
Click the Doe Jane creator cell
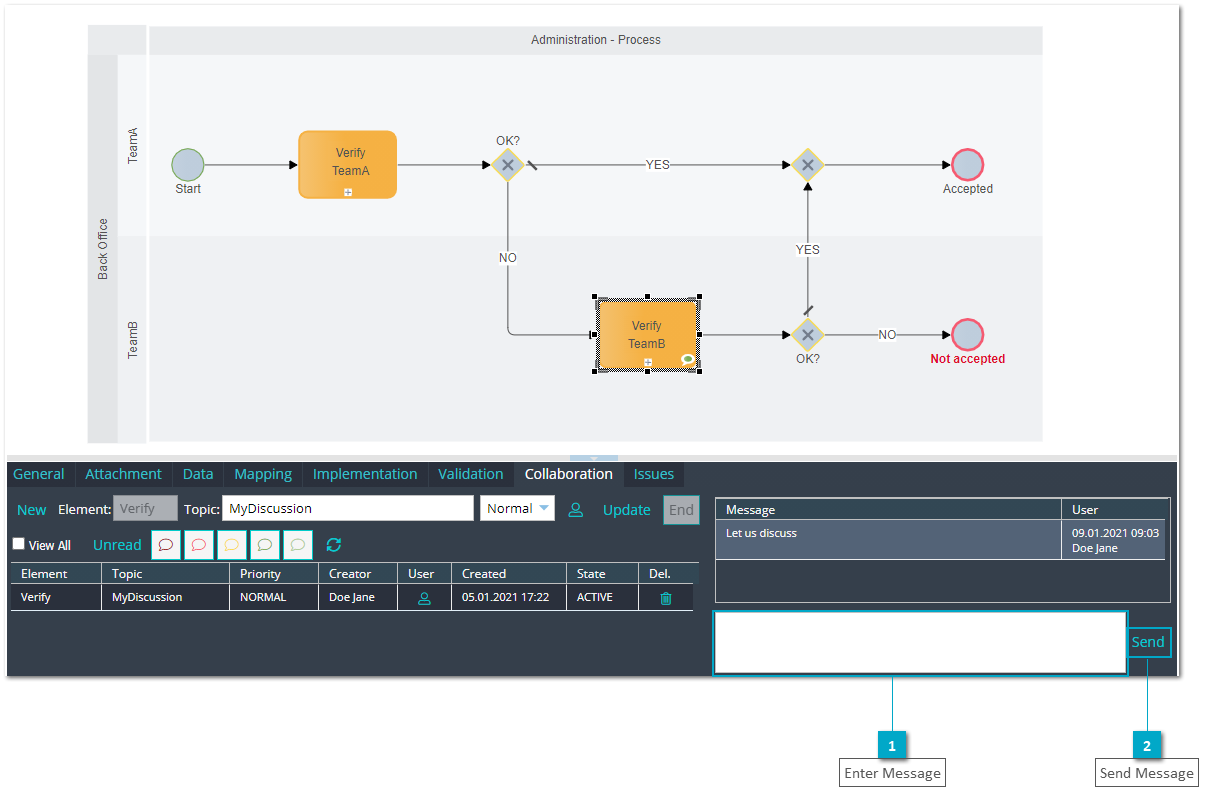[x=359, y=597]
